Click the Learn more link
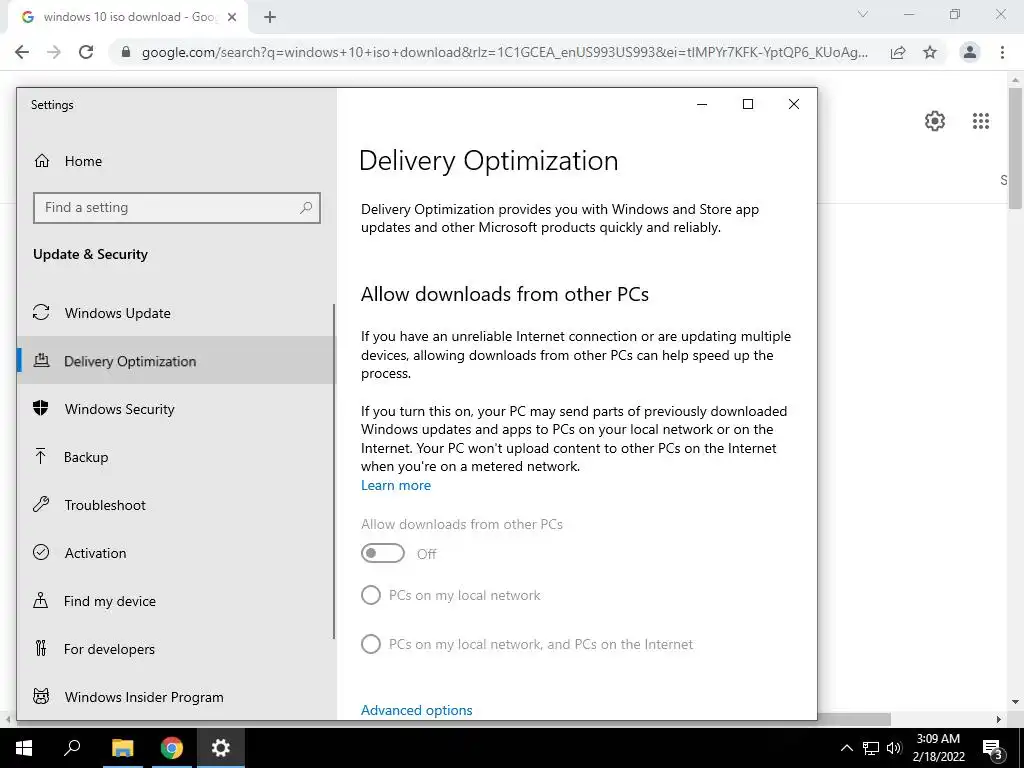The height and width of the screenshot is (768, 1024). 396,485
